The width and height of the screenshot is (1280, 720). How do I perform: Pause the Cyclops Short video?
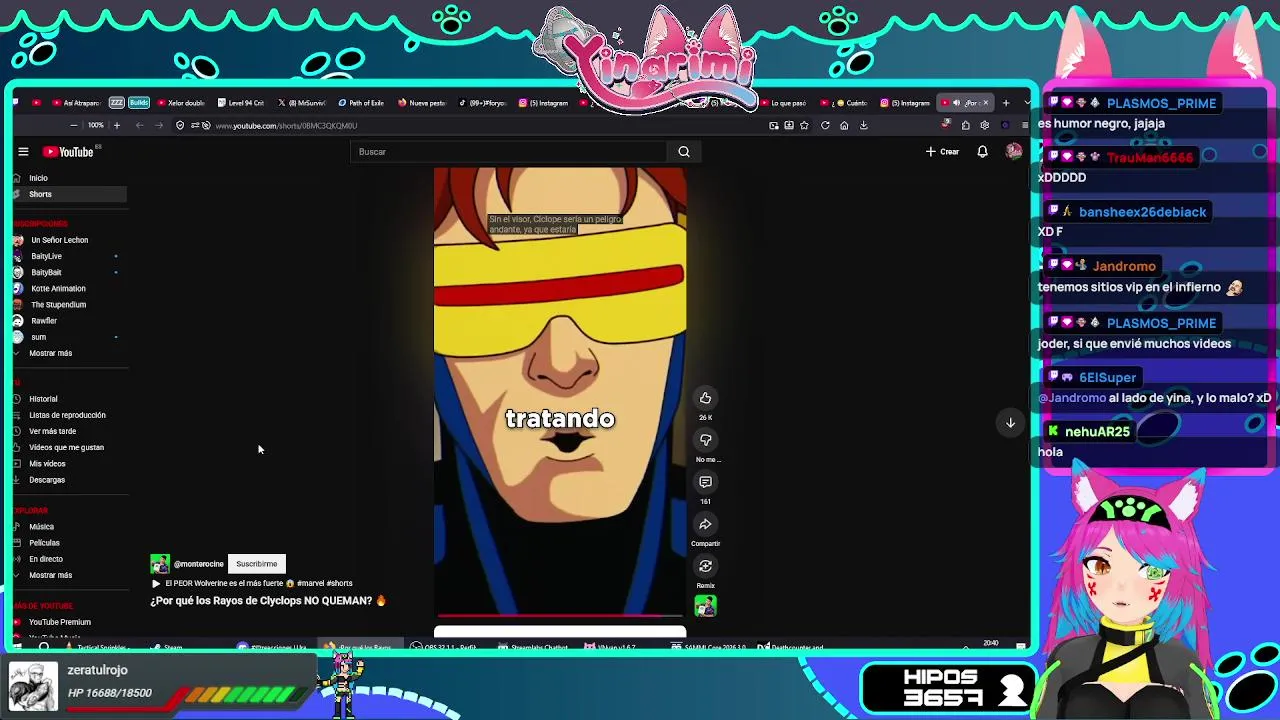point(560,390)
